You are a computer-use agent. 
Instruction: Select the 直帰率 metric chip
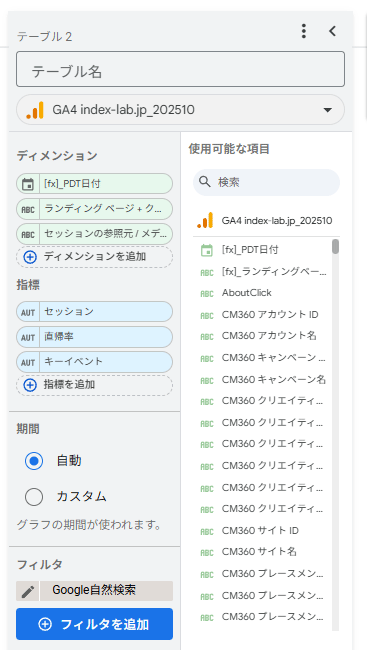click(95, 337)
